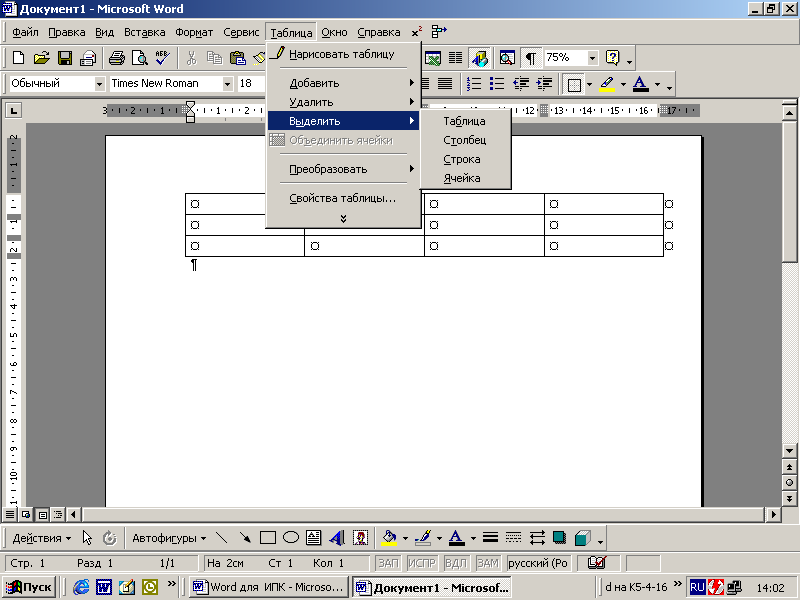Screen dimensions: 800x600
Task: Run spelling check ABC icon
Action: point(162,58)
